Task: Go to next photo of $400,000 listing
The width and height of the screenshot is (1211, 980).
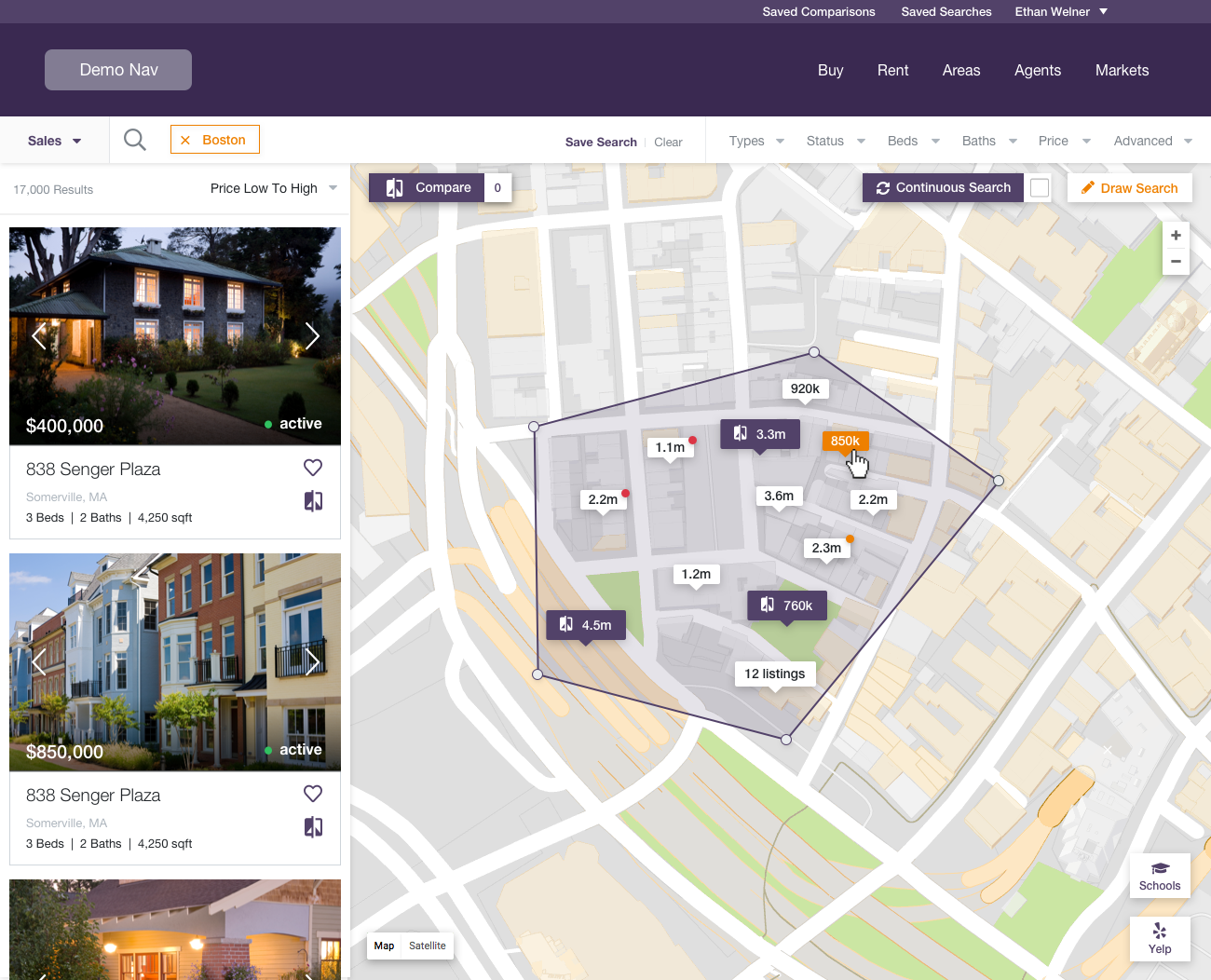Action: click(312, 335)
